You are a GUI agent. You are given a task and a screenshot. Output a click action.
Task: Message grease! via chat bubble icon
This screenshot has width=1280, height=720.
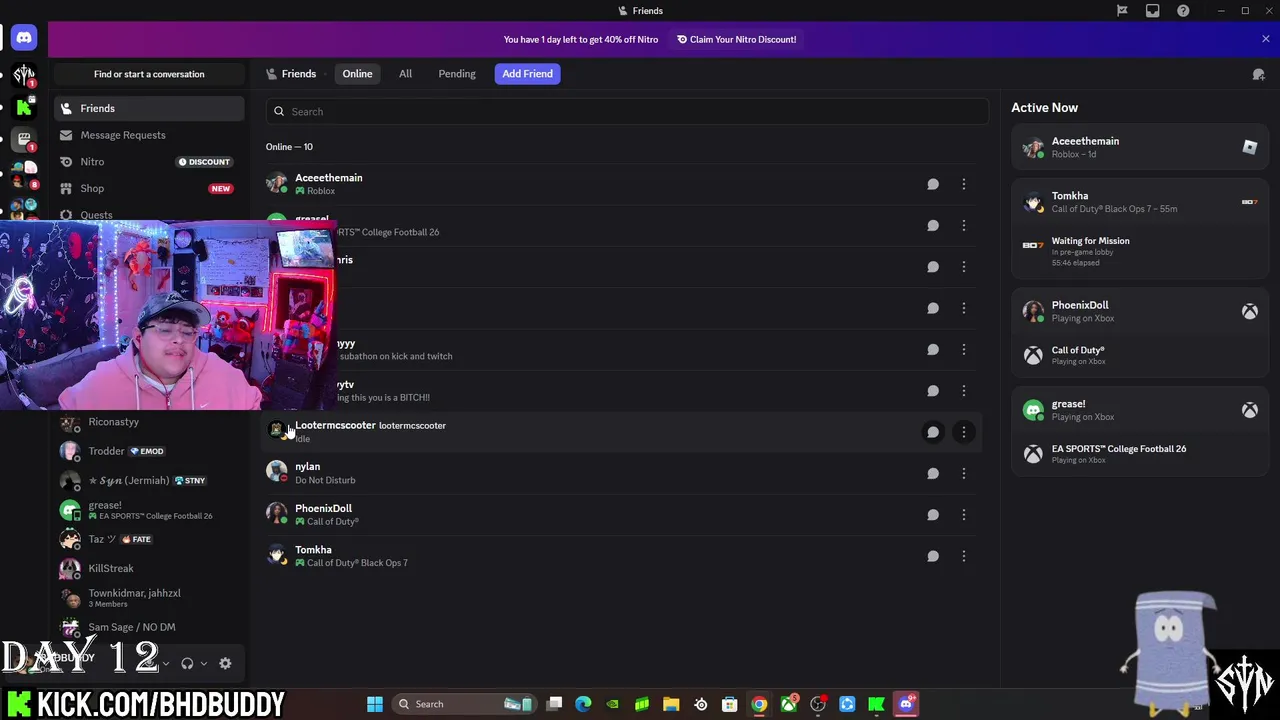tap(933, 225)
